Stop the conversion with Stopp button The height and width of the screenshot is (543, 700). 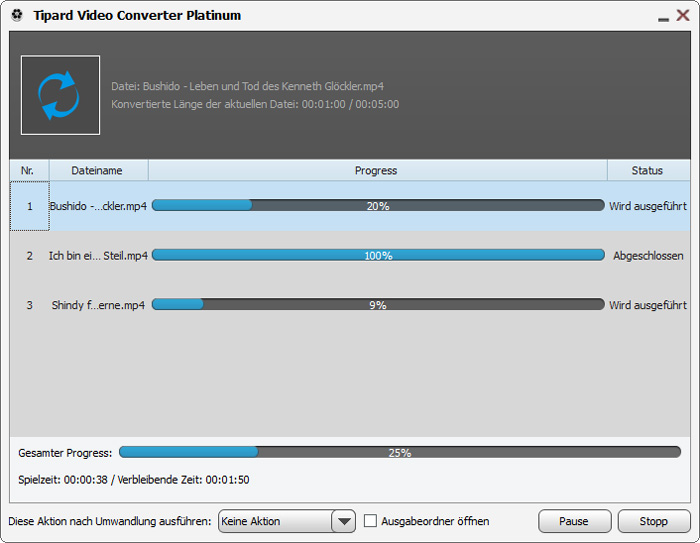pos(654,521)
